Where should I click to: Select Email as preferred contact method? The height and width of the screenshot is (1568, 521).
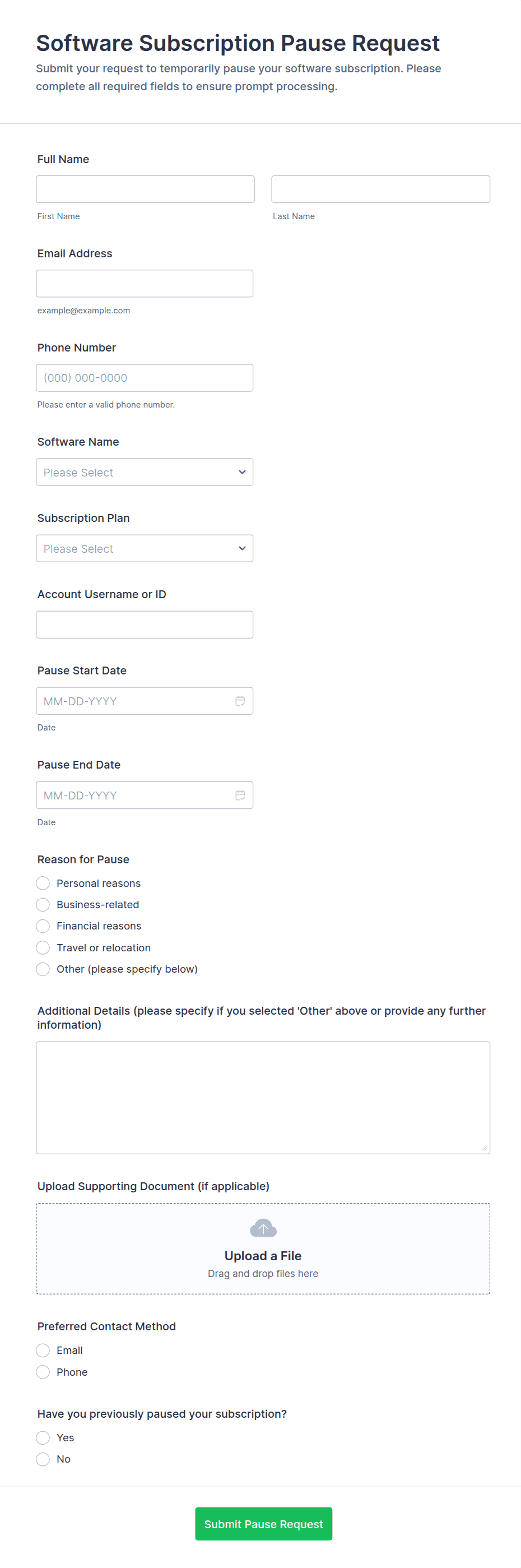(43, 1350)
